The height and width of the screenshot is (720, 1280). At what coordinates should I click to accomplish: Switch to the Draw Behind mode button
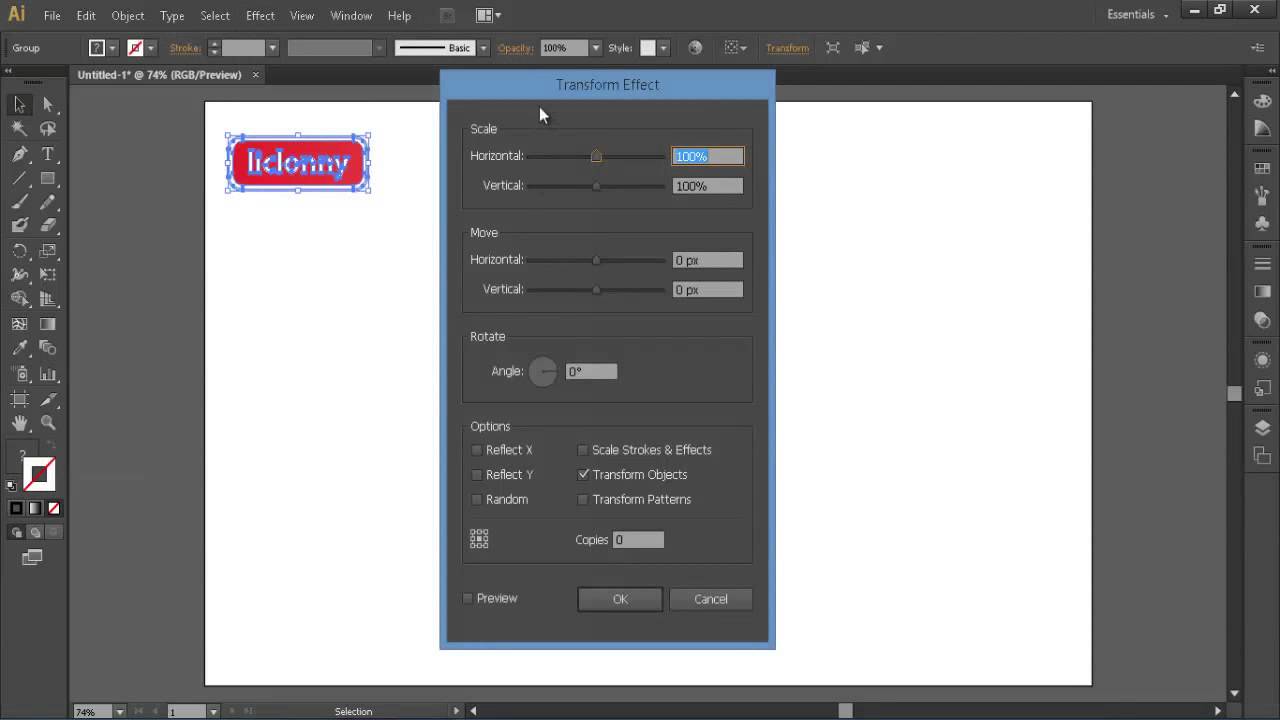tap(35, 533)
